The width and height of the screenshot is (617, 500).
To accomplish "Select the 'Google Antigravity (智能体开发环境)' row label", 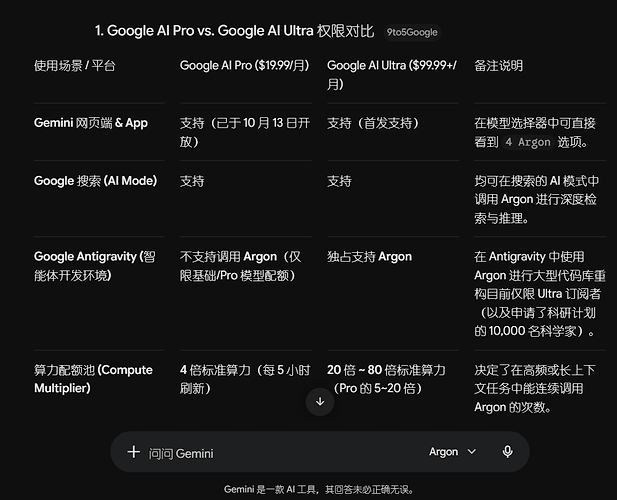I will pos(95,266).
